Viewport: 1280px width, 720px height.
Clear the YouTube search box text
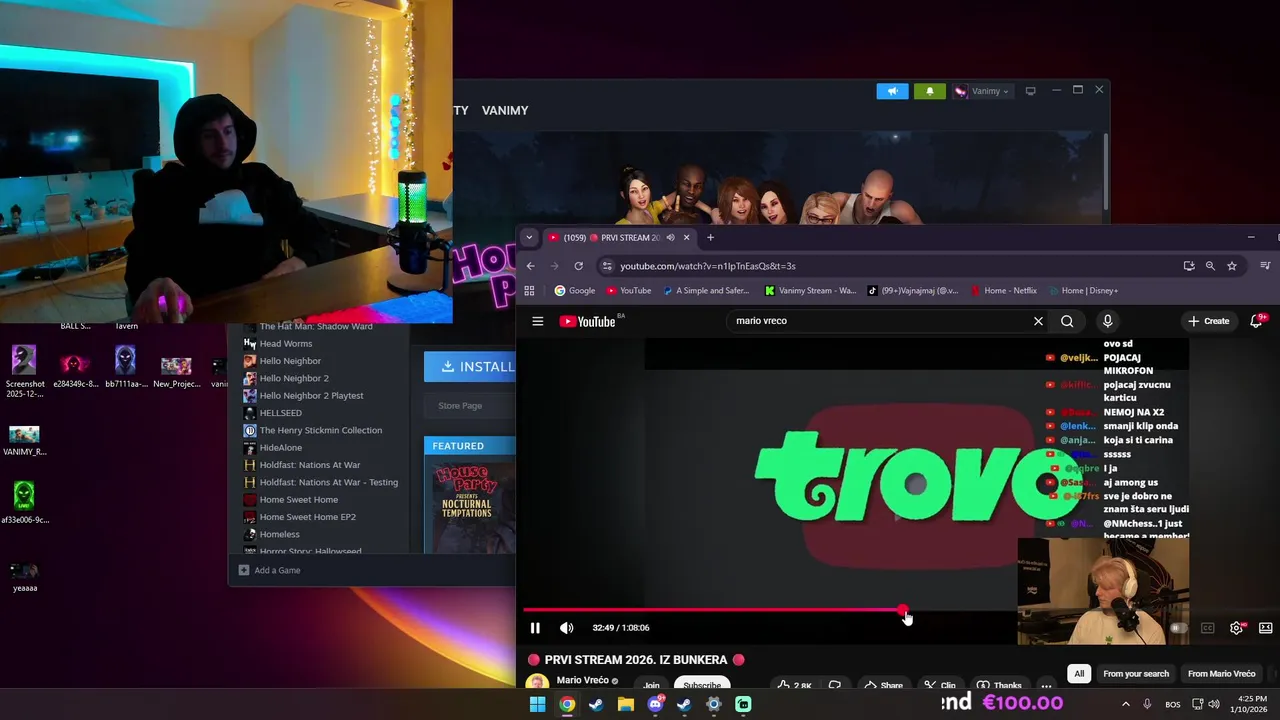coord(1038,321)
